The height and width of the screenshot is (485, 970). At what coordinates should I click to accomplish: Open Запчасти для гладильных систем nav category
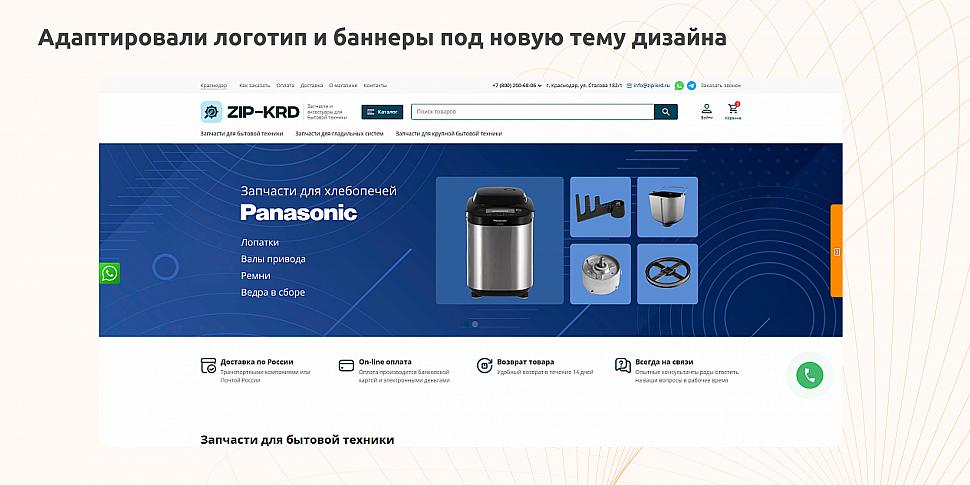[339, 134]
